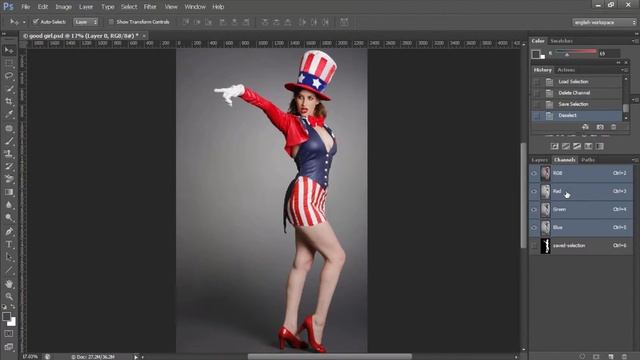Select the Eyedropper tool

click(9, 114)
